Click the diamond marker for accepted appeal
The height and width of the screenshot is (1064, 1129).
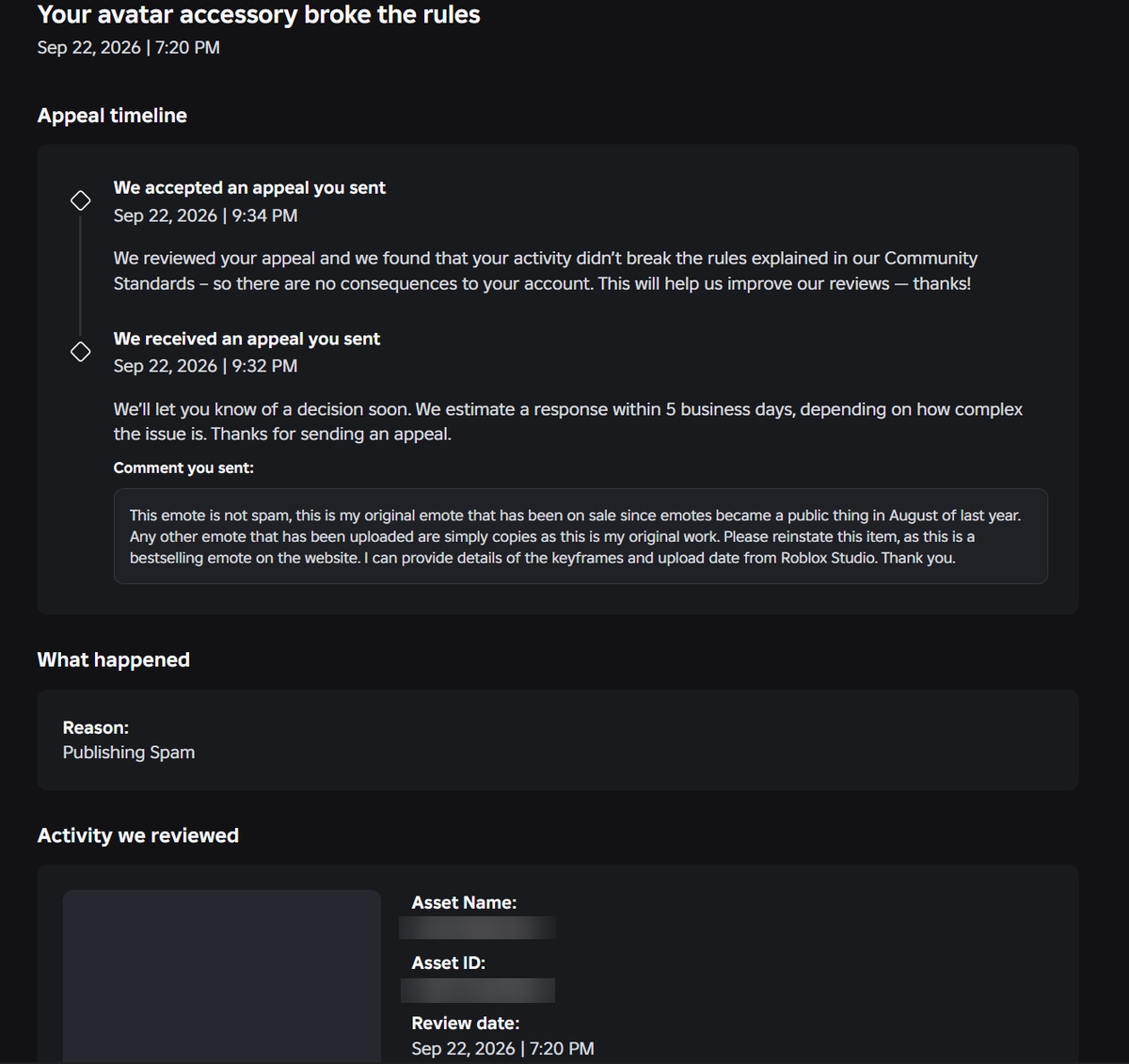pyautogui.click(x=81, y=200)
